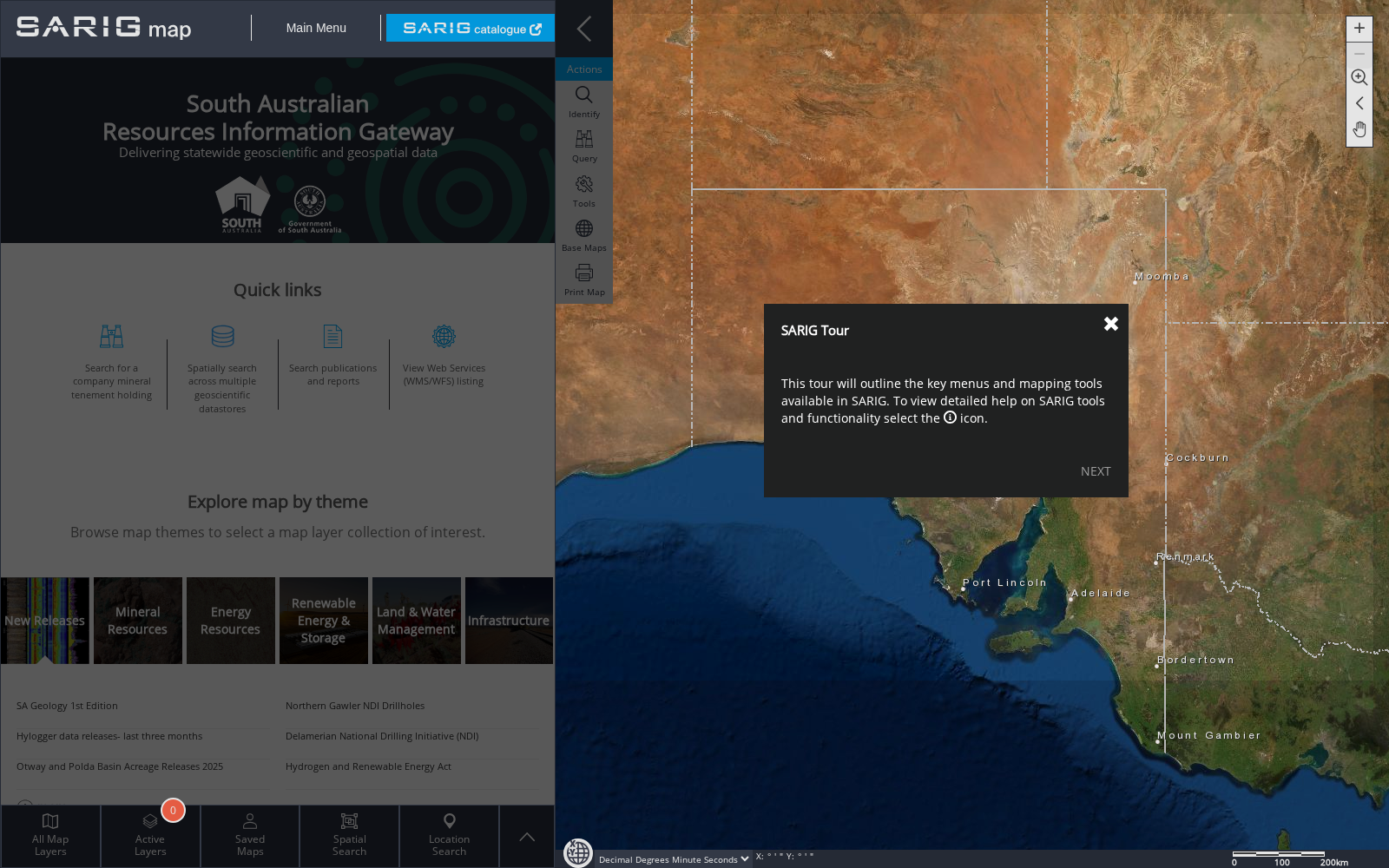Open View Web Services listing link
This screenshot has height=868, width=1389.
[x=444, y=356]
